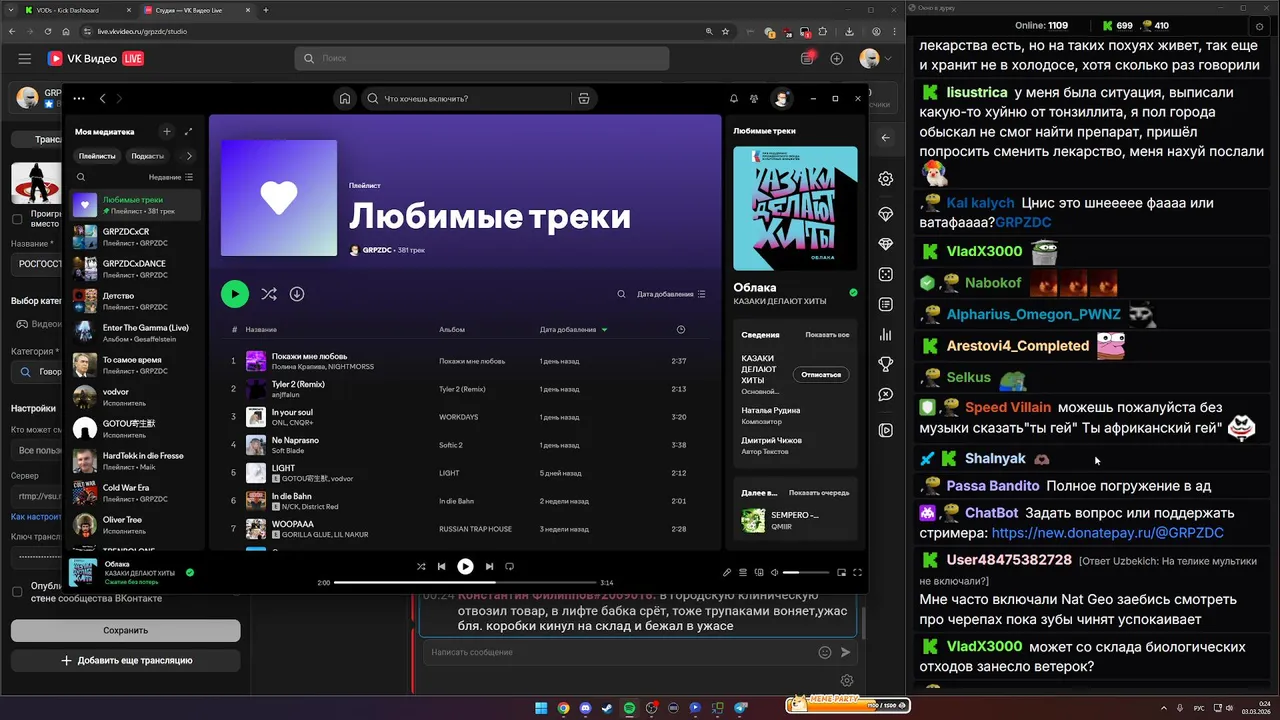Click the Отписаться button

click(822, 374)
